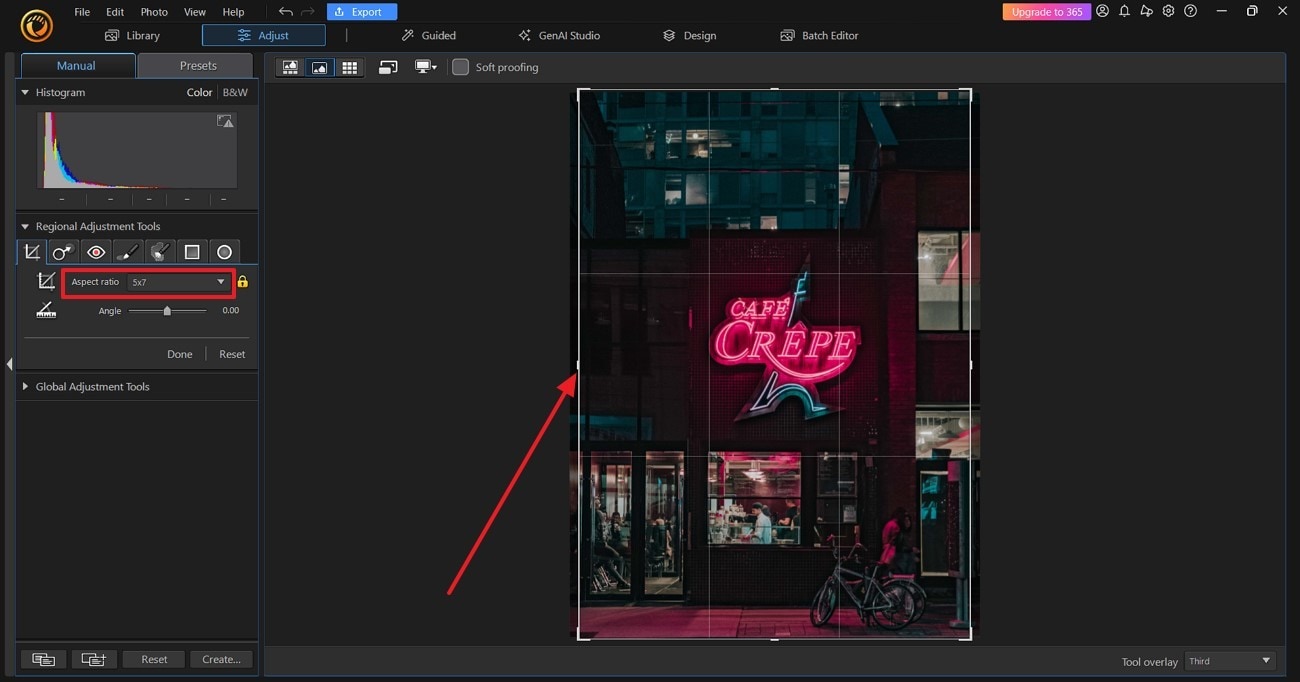
Task: Open the Batch Editor
Action: tap(819, 35)
